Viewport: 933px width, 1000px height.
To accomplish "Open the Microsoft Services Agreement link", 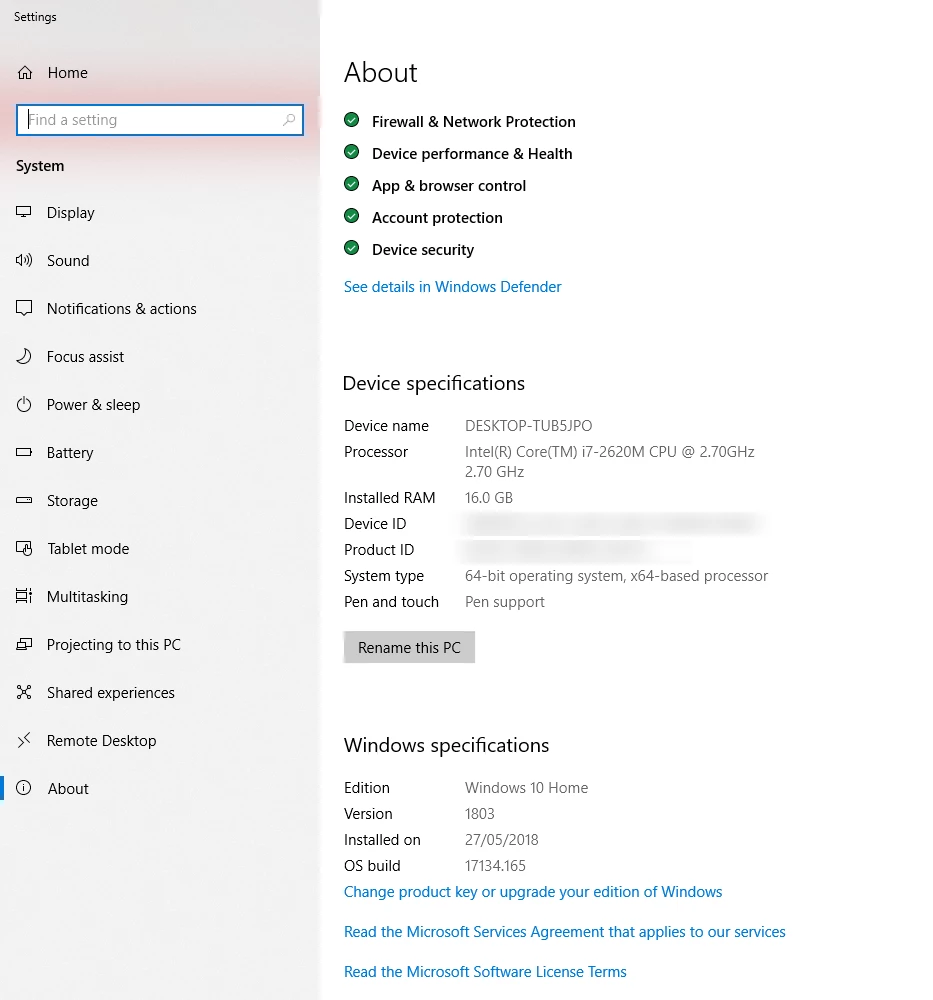I will coord(564,932).
